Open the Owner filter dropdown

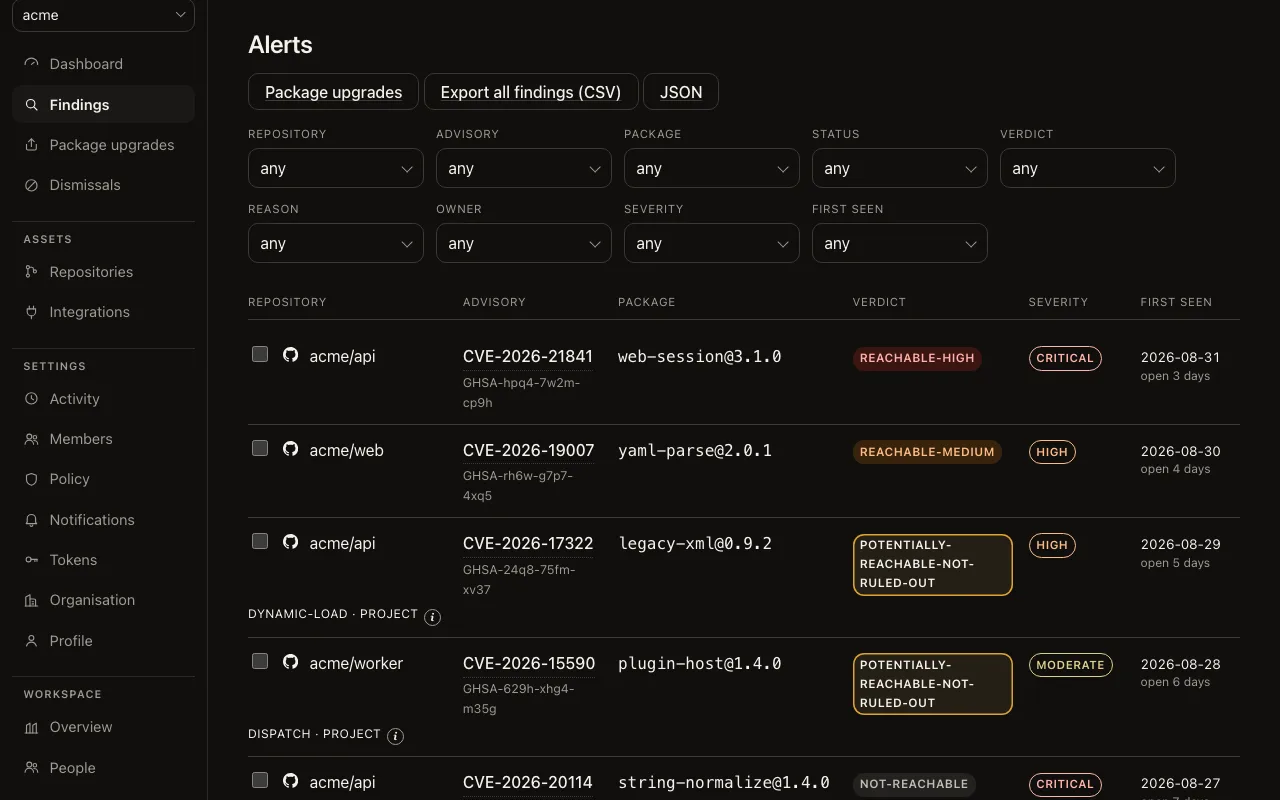[524, 244]
